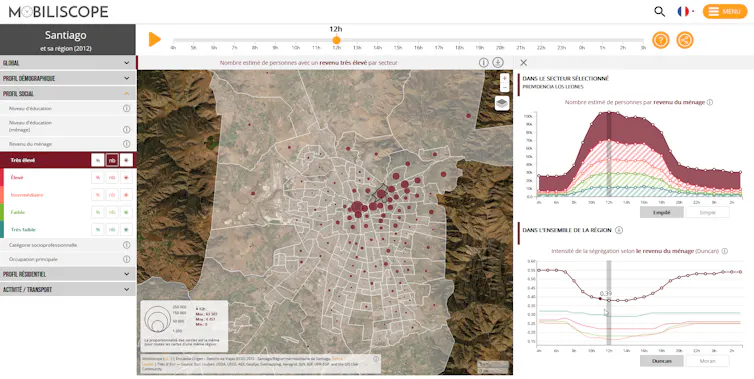
Task: Select Duncan segregation index
Action: [661, 361]
